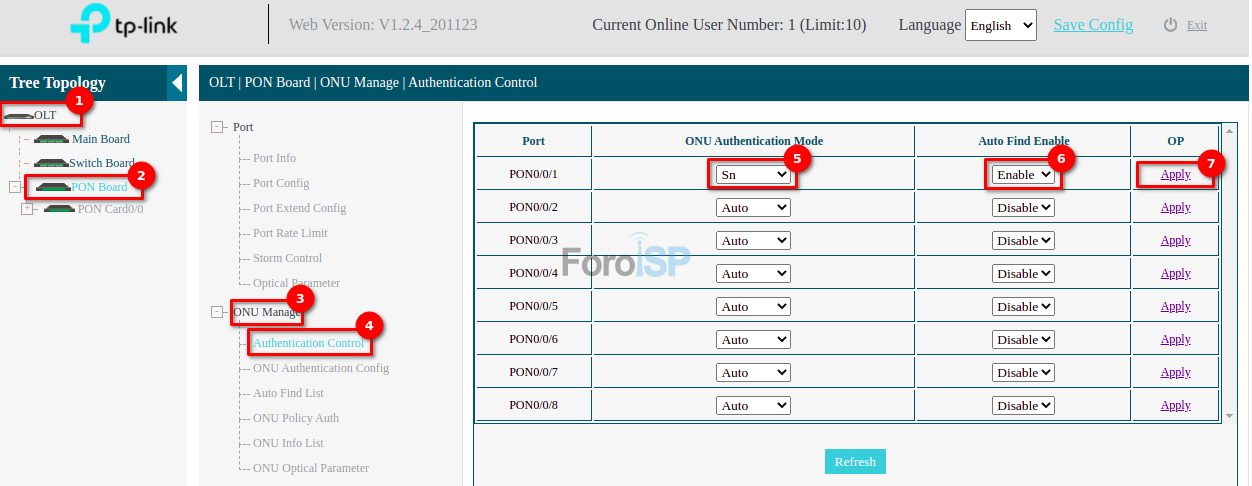Select ONU Optical Parameter menu item
This screenshot has width=1252, height=486.
point(310,468)
